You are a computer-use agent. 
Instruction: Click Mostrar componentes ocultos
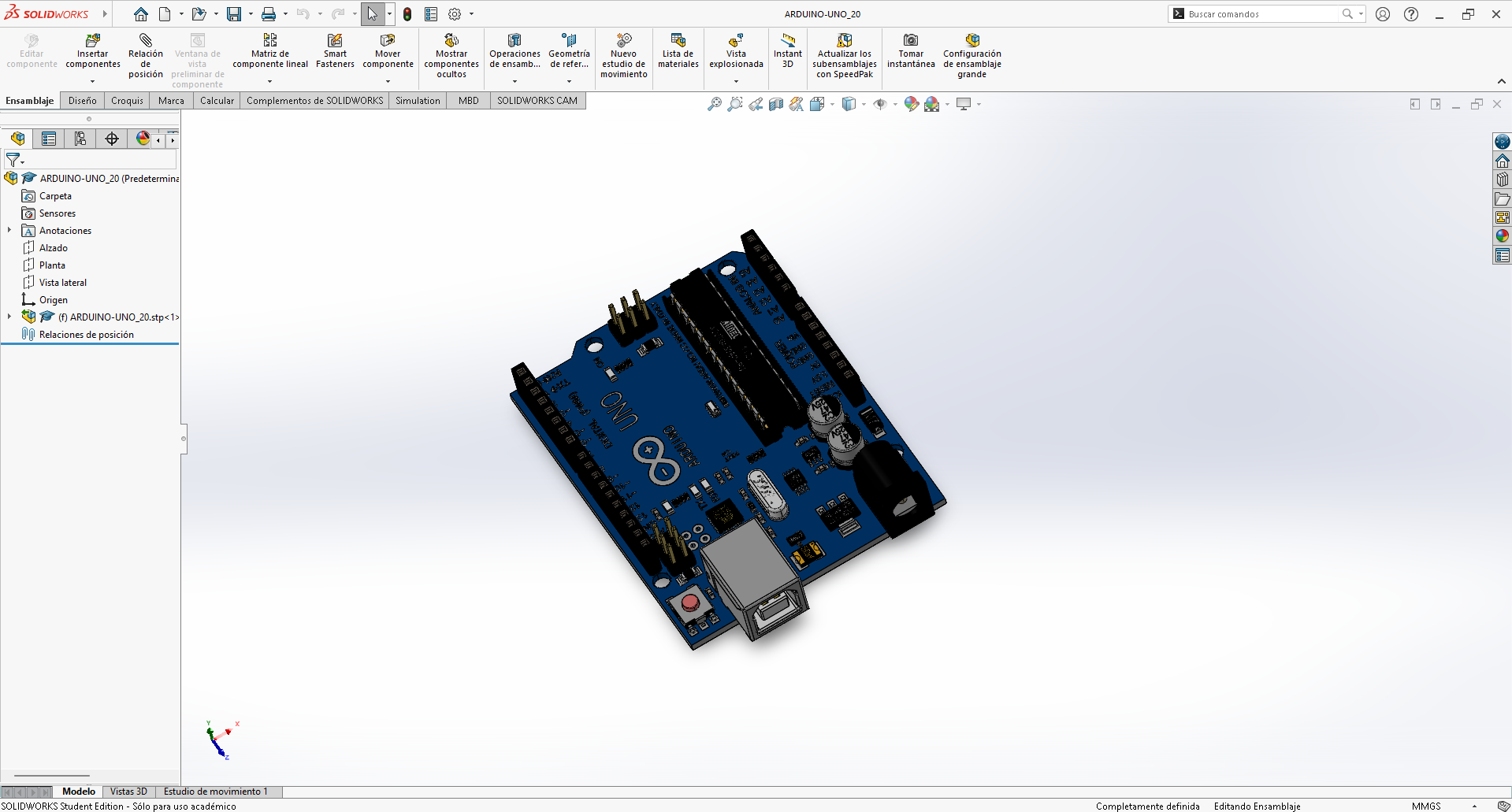click(x=451, y=56)
